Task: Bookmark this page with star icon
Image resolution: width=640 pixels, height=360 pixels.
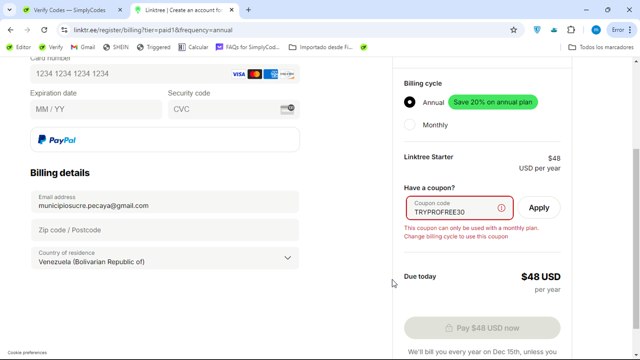Action: click(x=513, y=30)
